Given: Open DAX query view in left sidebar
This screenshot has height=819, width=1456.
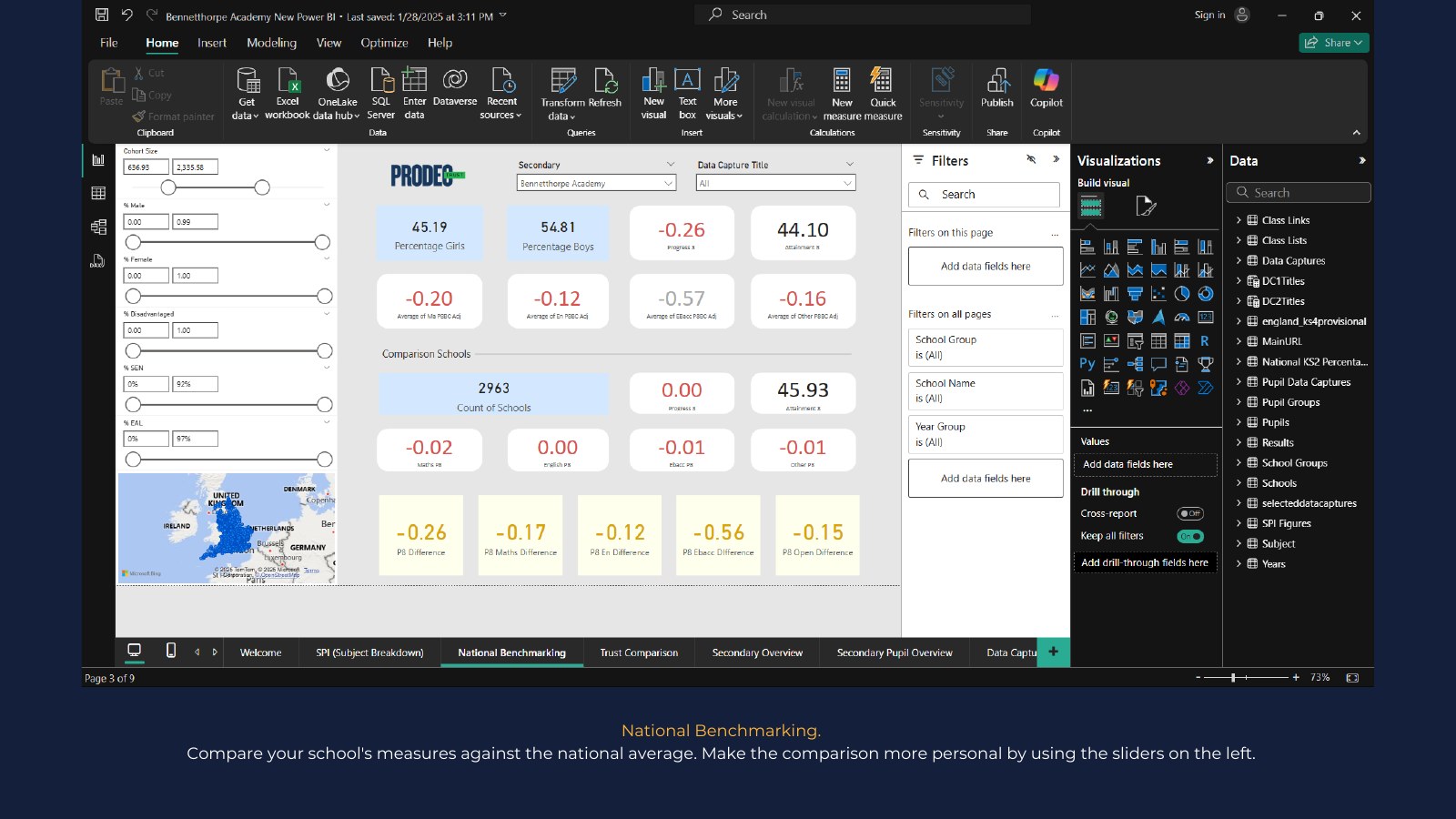Looking at the screenshot, I should [x=98, y=261].
